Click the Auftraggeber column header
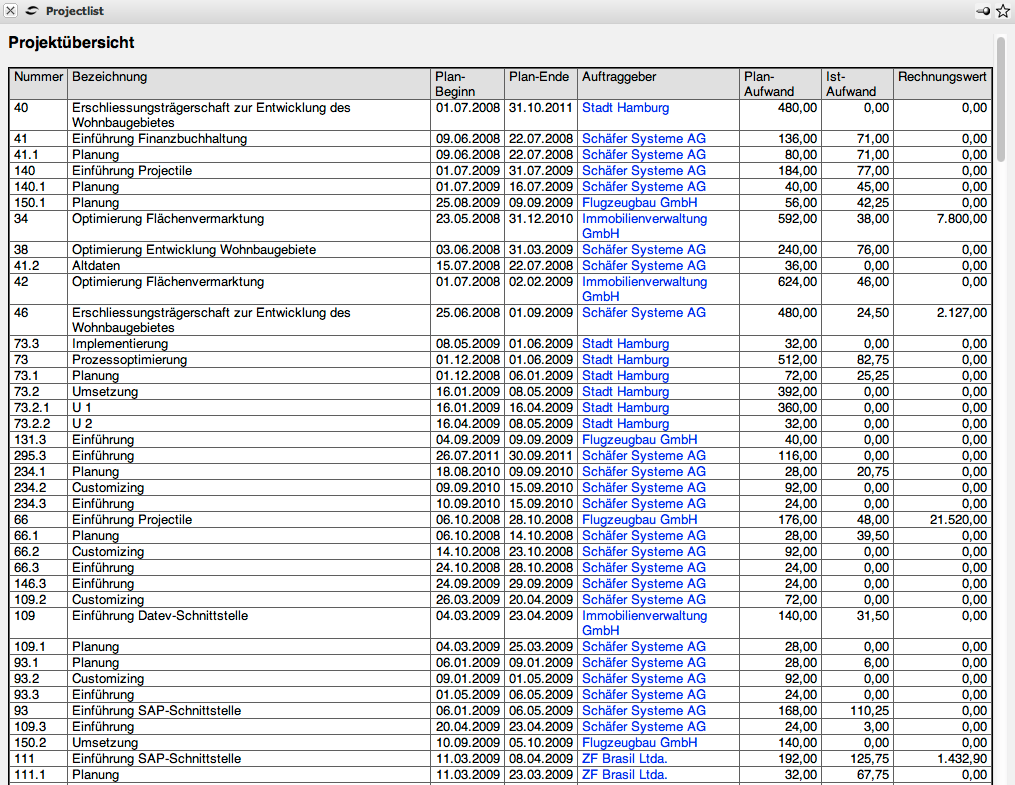 (619, 77)
